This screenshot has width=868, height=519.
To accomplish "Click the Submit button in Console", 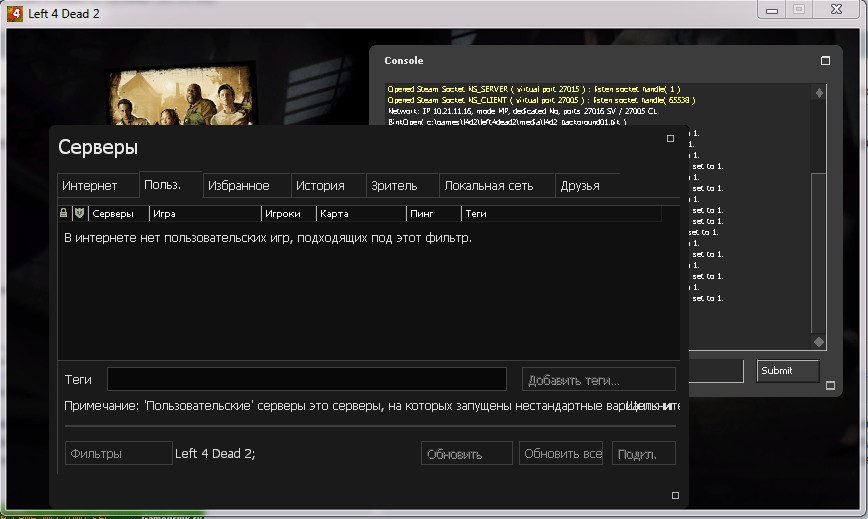I will 788,371.
